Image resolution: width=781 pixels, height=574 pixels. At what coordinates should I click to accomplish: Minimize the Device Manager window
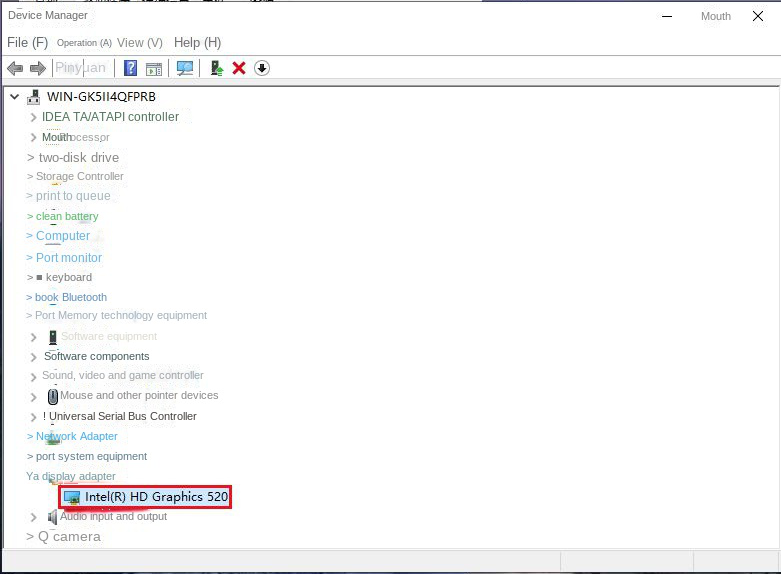click(667, 16)
